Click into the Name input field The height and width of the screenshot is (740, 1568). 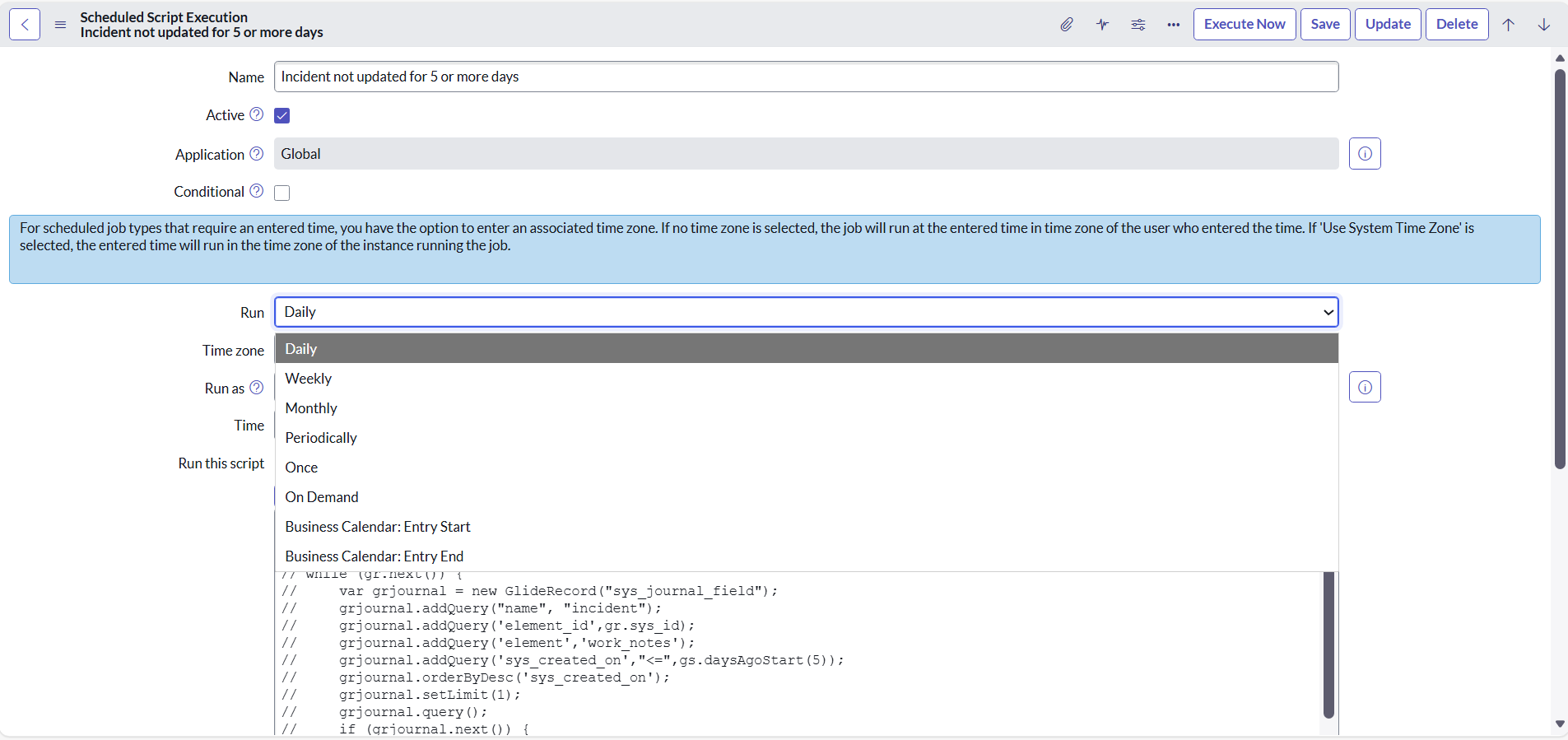[x=806, y=77]
